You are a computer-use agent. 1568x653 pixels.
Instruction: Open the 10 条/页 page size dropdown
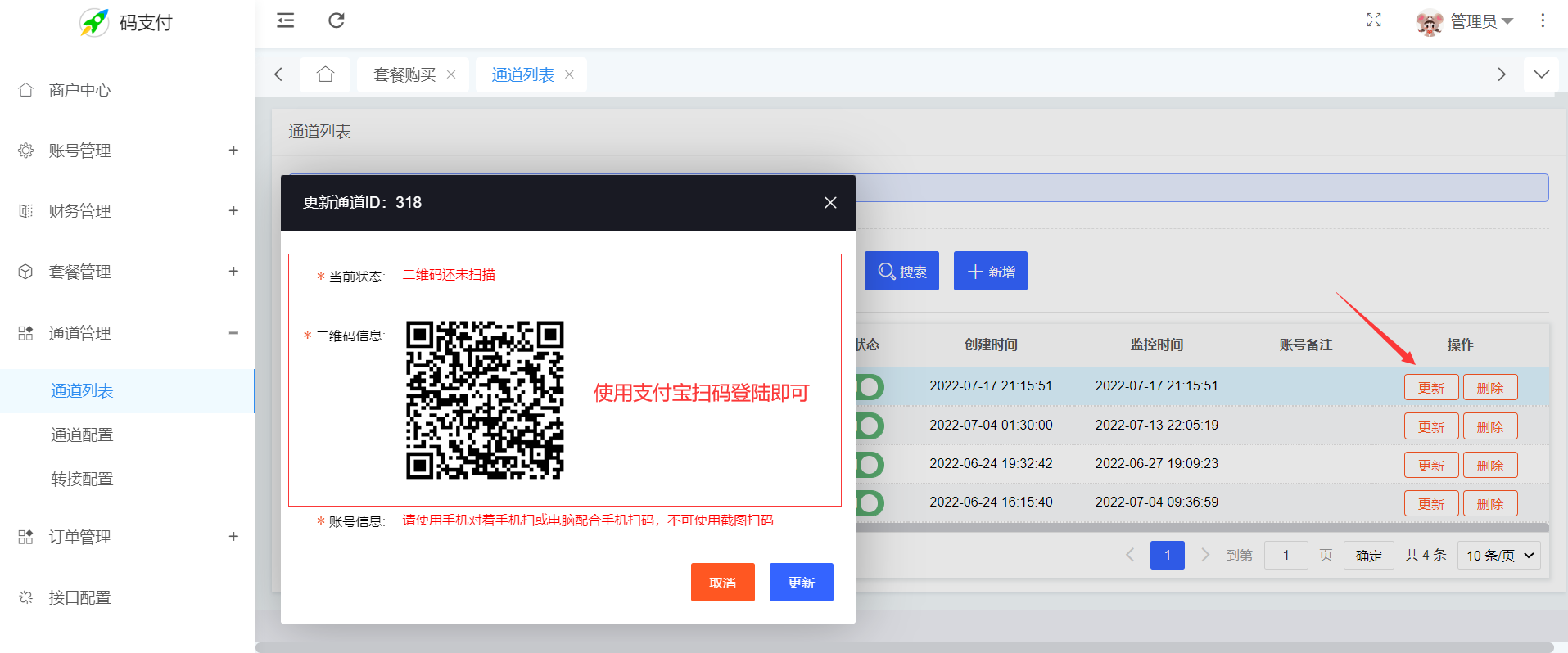[x=1499, y=556]
